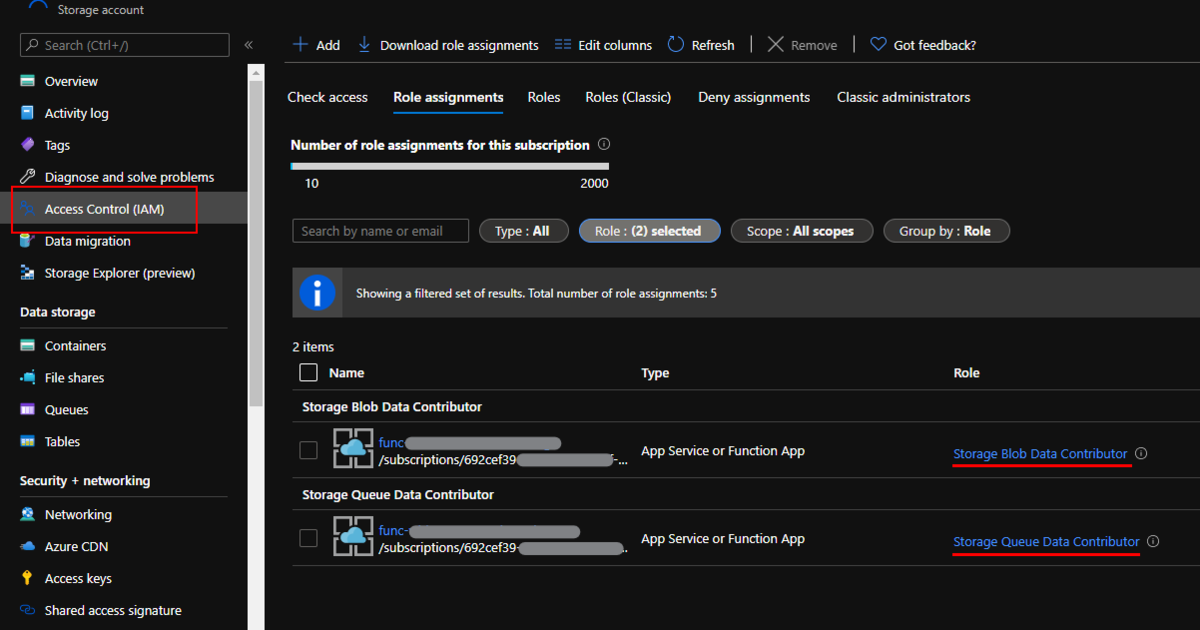Check the Storage Queue Data Contributor row checkbox
This screenshot has width=1200, height=630.
tap(309, 539)
